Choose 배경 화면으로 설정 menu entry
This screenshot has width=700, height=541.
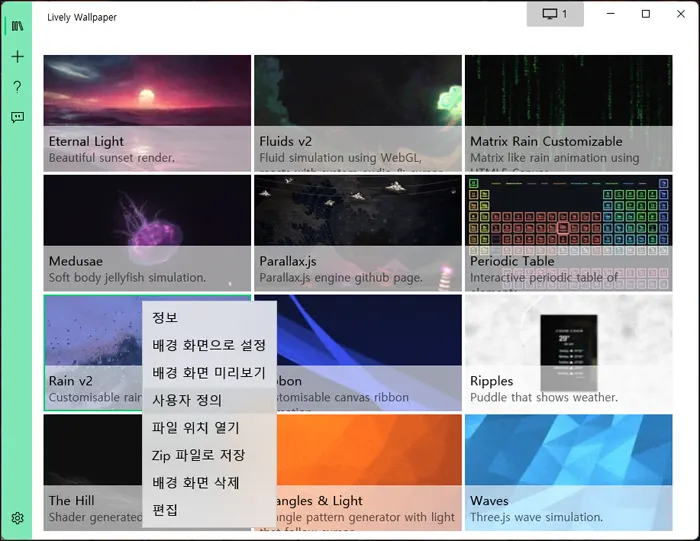(x=209, y=345)
